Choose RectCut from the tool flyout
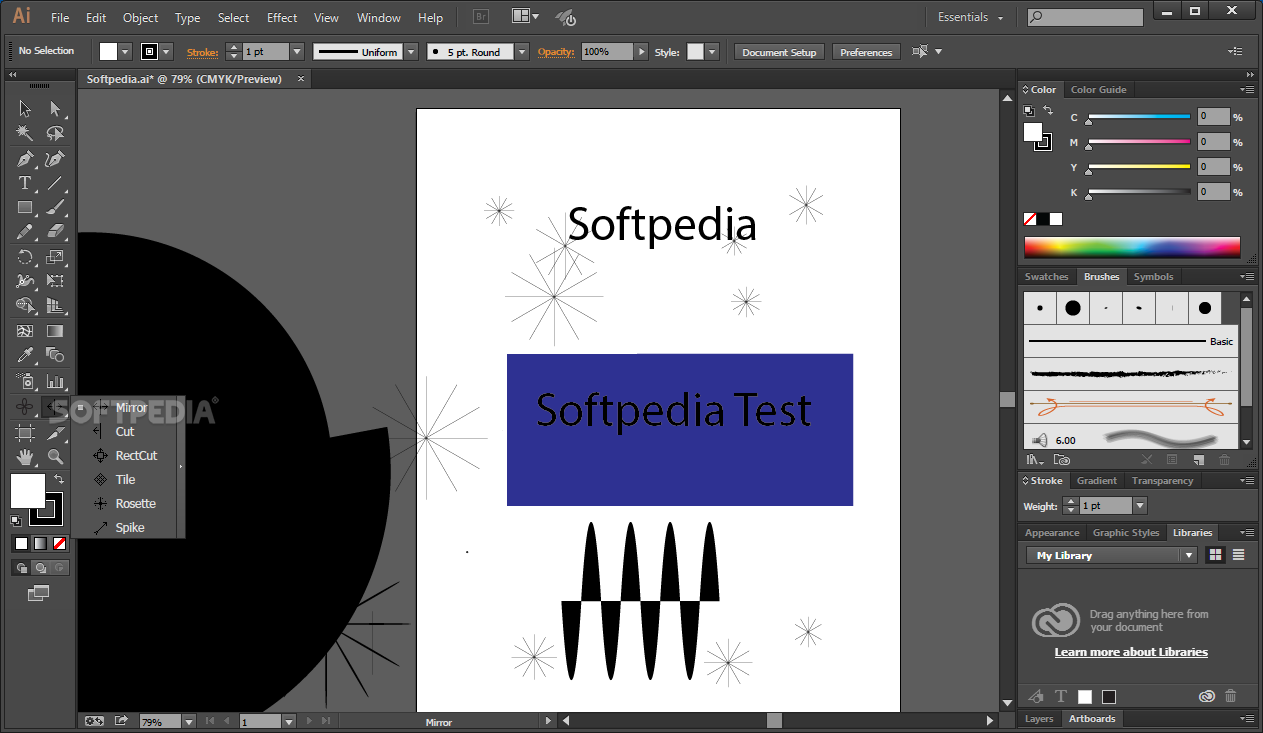The height and width of the screenshot is (733, 1263). click(135, 456)
